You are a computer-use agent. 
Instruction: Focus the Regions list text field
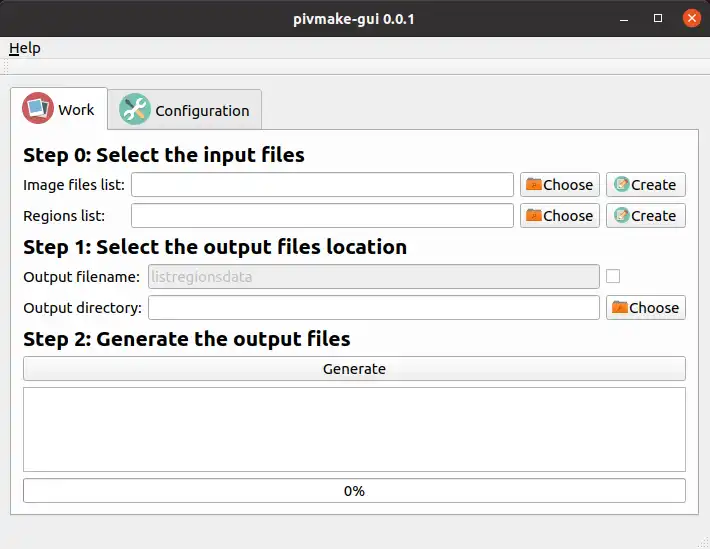click(322, 215)
